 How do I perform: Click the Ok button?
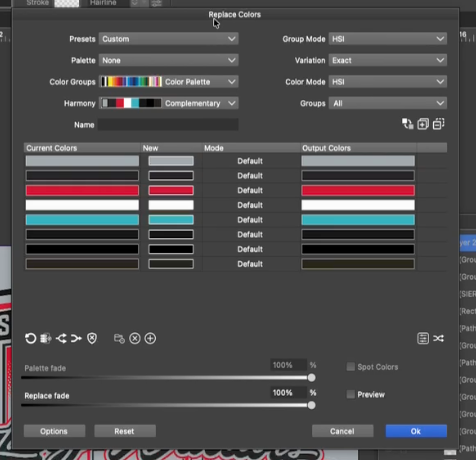pos(416,431)
